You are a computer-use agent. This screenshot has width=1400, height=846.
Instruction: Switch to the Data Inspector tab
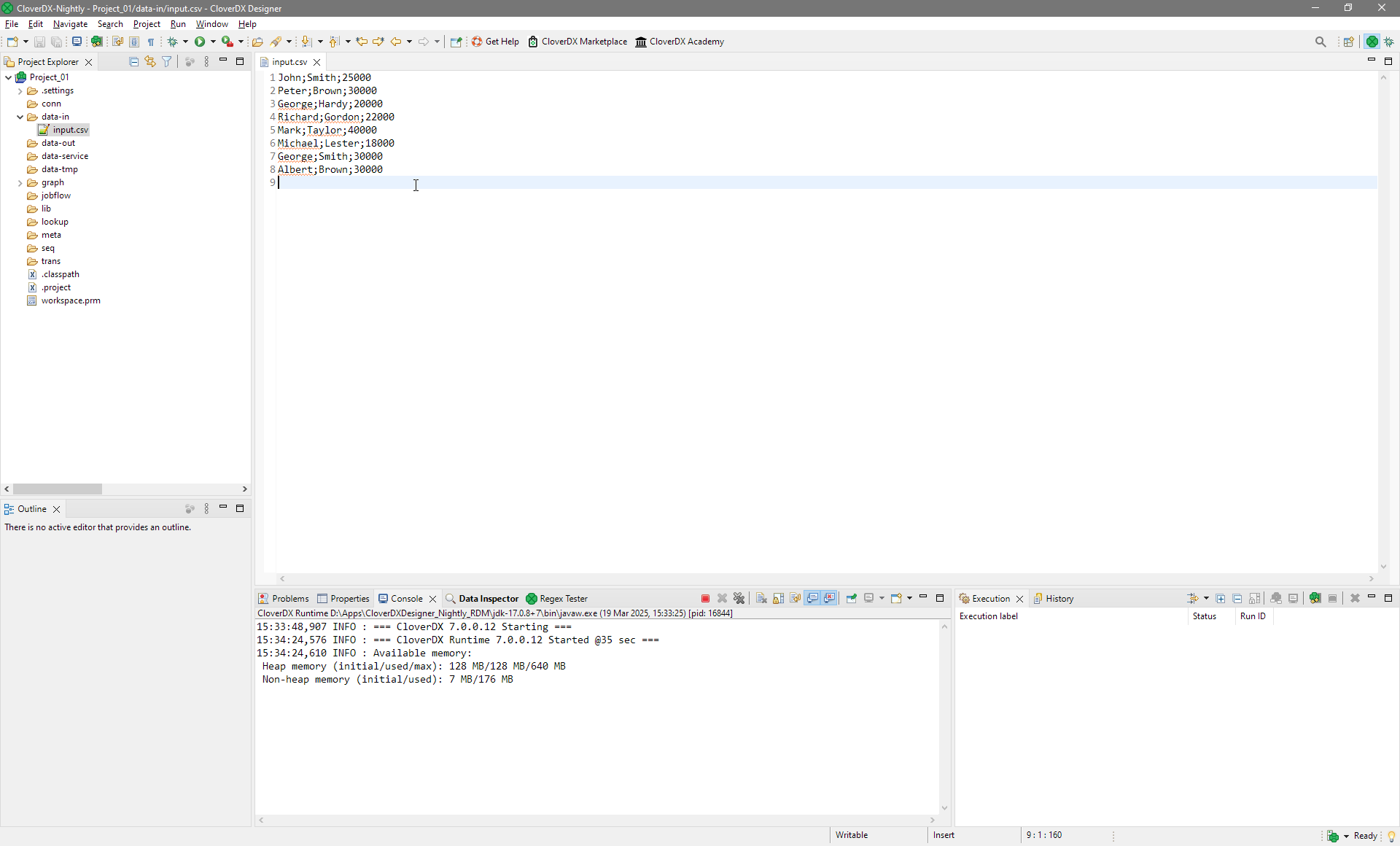click(x=488, y=599)
